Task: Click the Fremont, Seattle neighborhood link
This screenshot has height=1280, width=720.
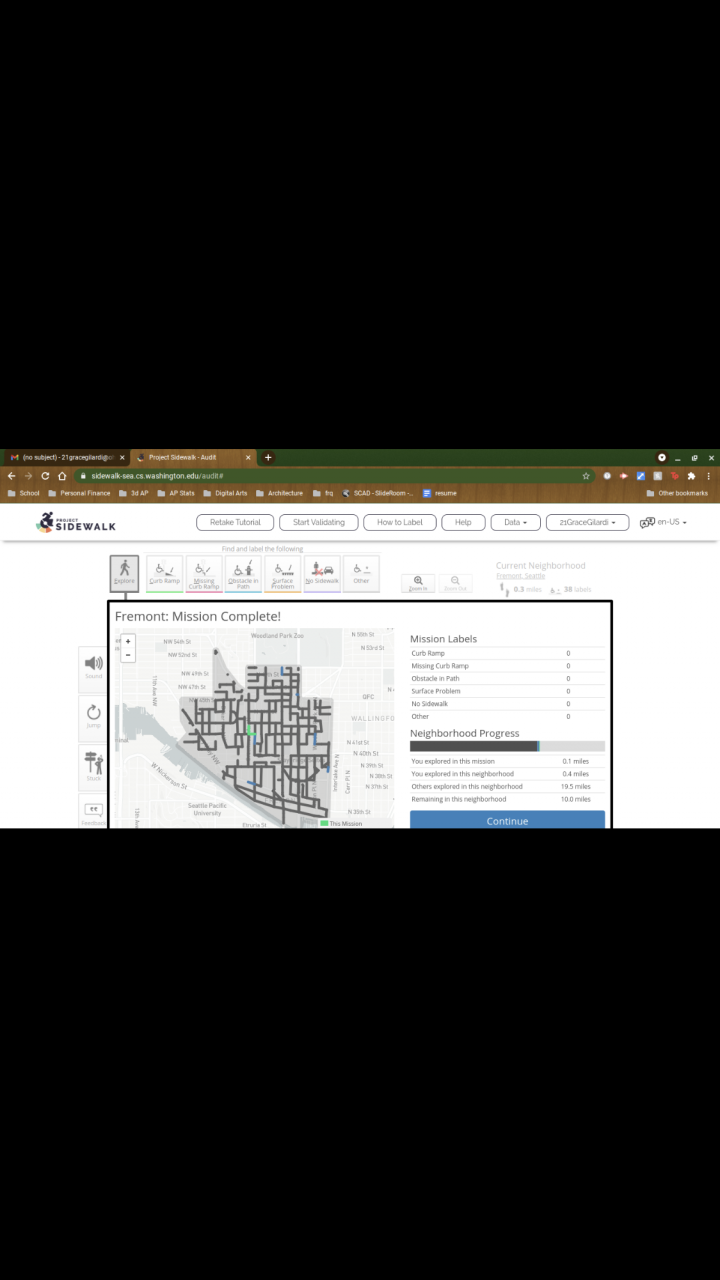Action: 520,576
